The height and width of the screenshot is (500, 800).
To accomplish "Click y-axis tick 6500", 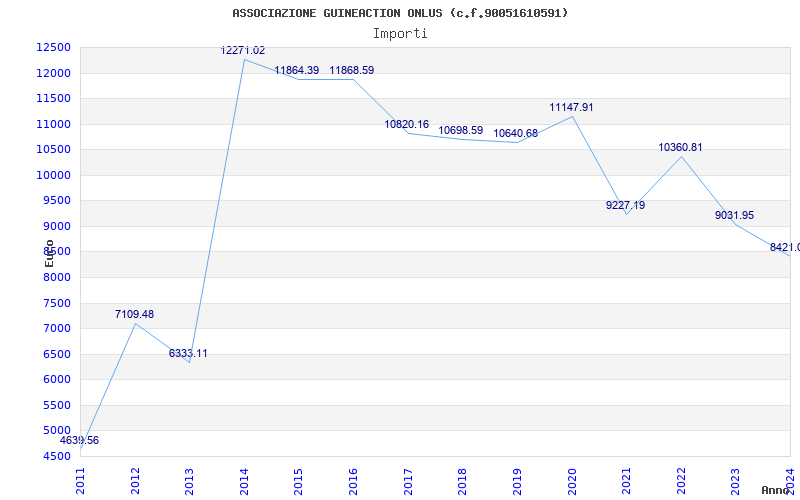I will pyautogui.click(x=56, y=354).
